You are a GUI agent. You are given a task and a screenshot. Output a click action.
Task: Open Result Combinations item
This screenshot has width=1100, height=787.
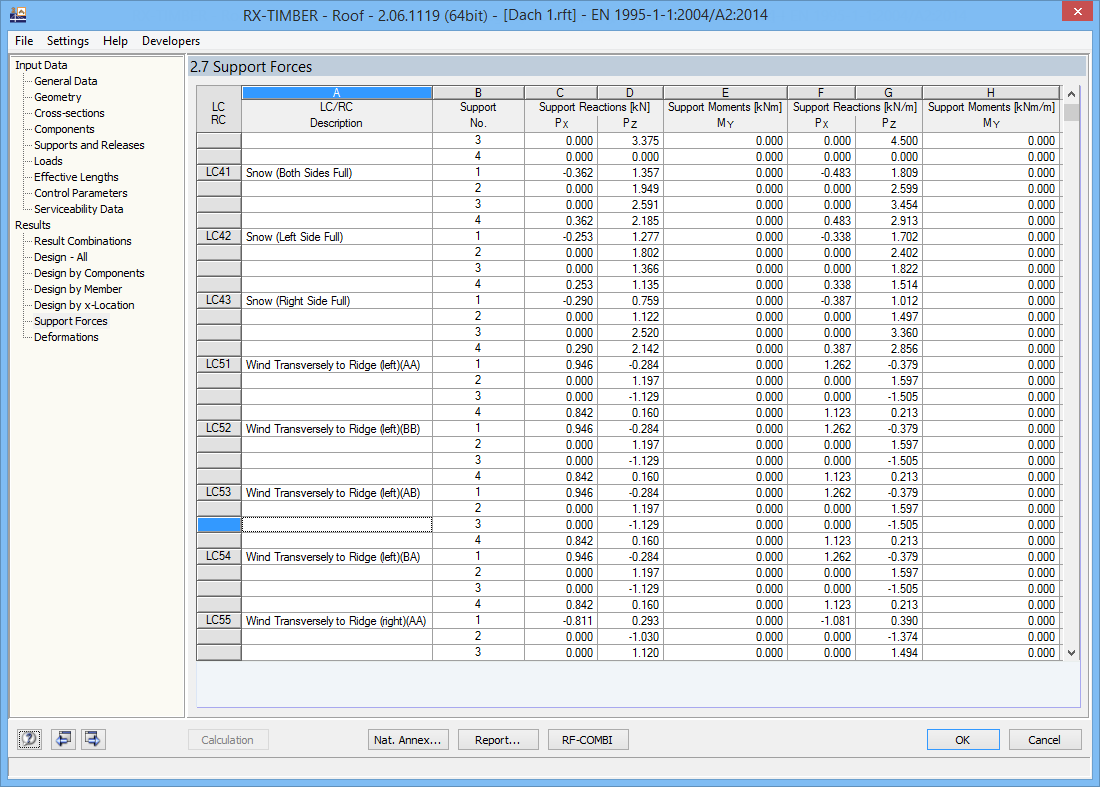pyautogui.click(x=83, y=241)
